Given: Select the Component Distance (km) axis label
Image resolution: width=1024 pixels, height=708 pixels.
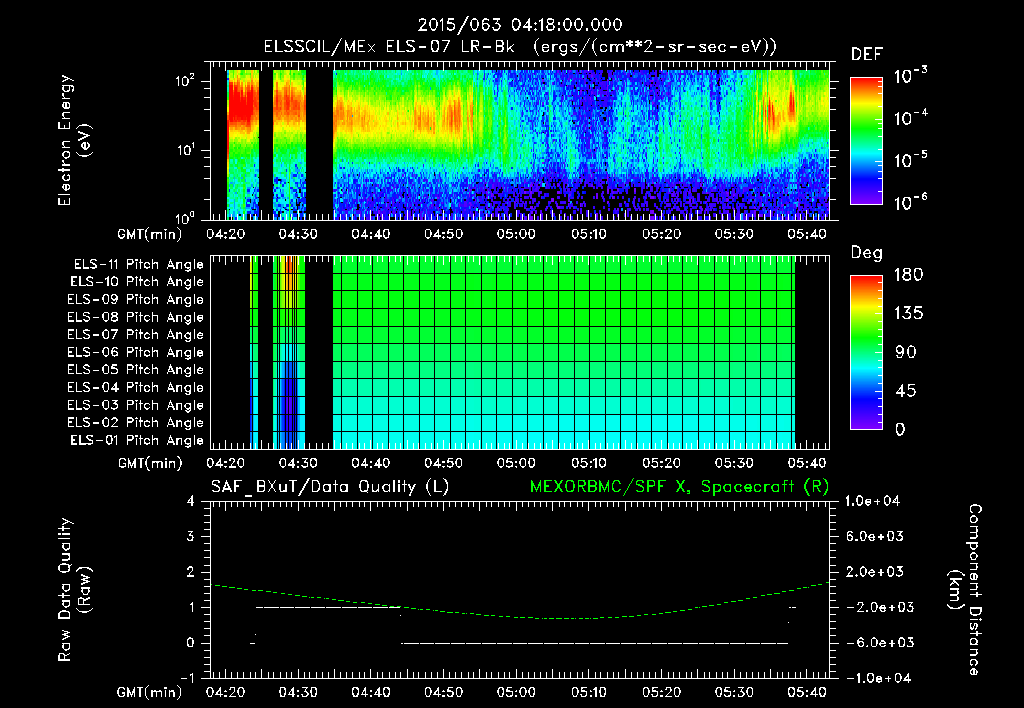Looking at the screenshot, I should (965, 590).
